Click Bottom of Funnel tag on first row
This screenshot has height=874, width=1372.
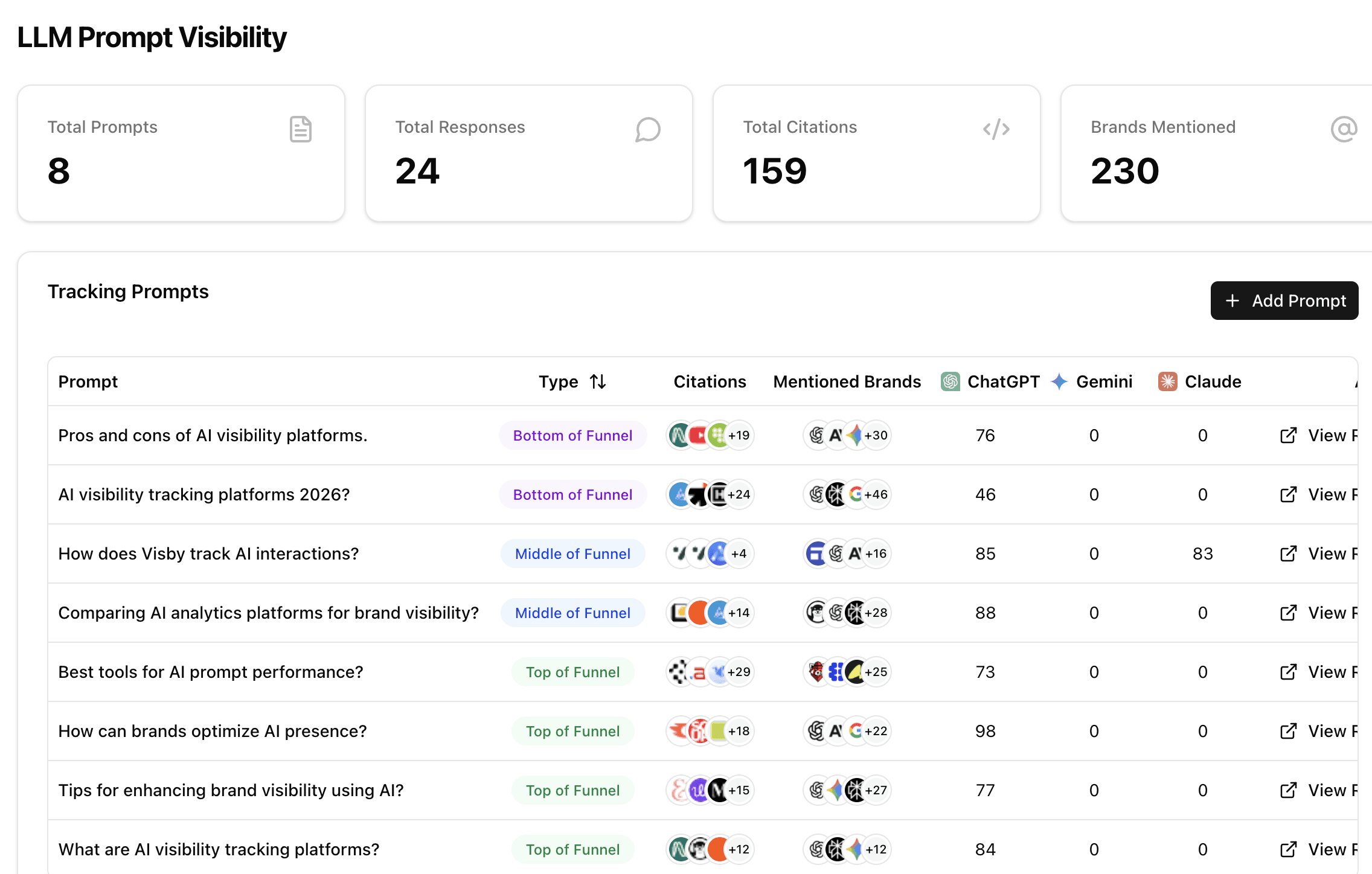[x=572, y=435]
